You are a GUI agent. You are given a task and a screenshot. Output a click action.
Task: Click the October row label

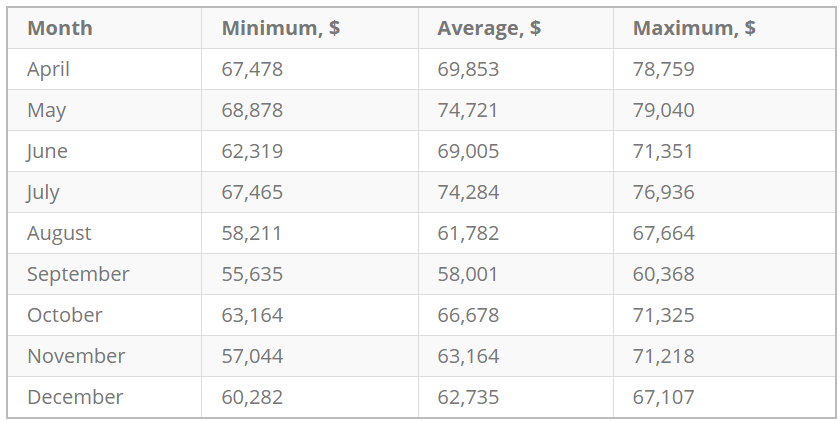[x=64, y=315]
